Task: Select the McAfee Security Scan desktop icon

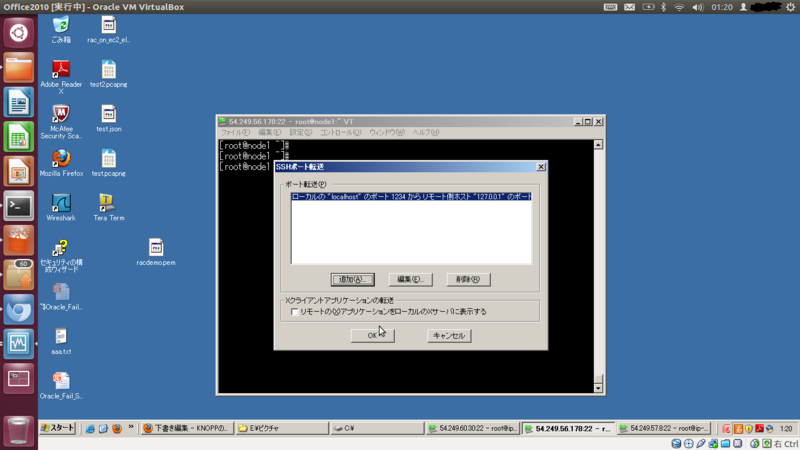Action: tap(61, 122)
